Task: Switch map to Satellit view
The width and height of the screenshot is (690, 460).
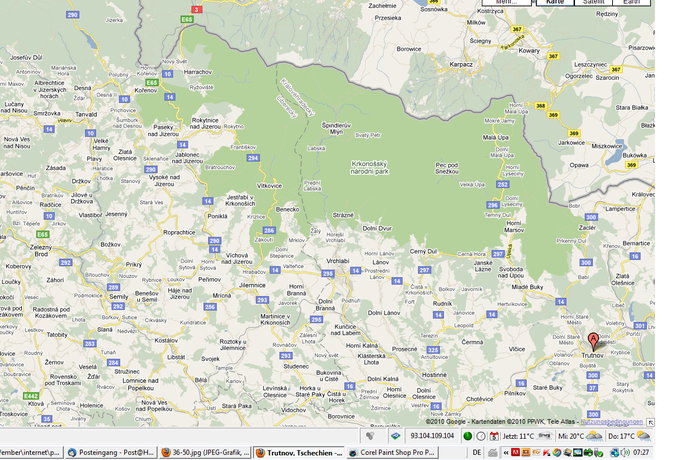Action: [594, 3]
